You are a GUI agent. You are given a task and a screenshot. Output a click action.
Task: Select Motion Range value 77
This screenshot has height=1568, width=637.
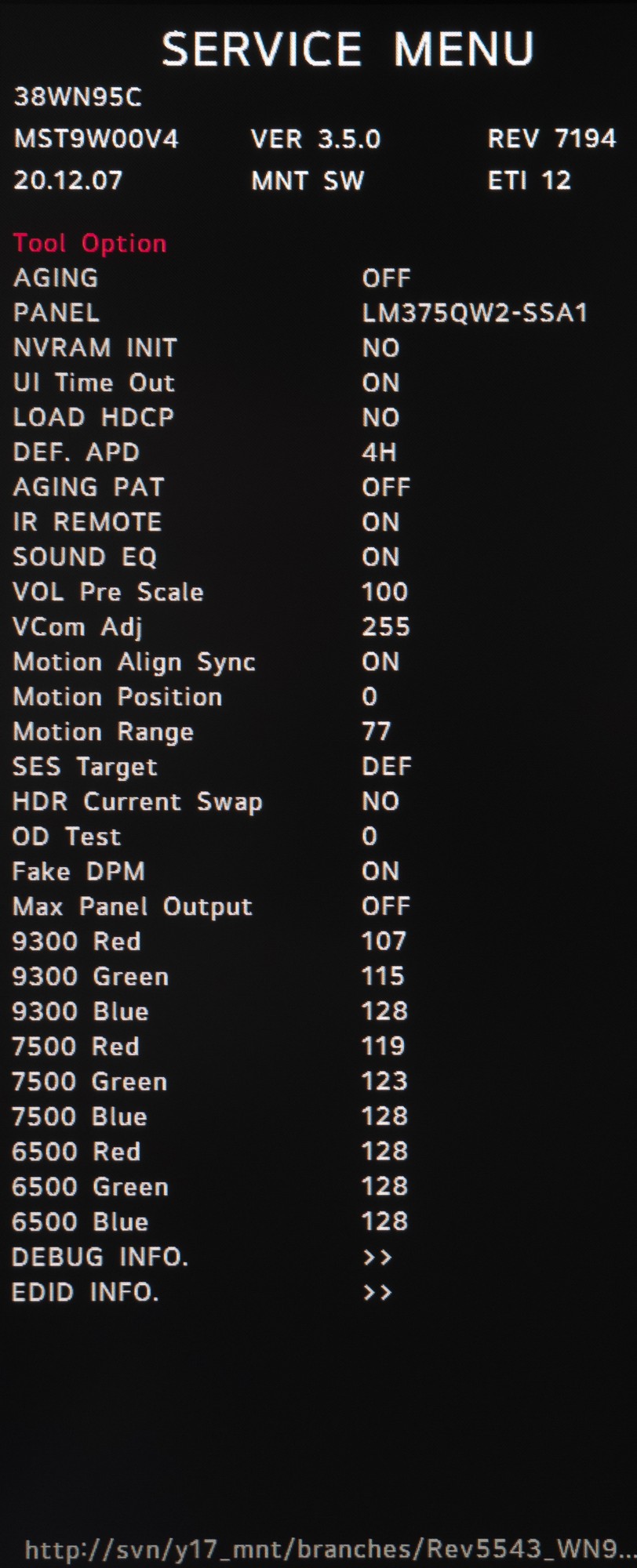376,732
